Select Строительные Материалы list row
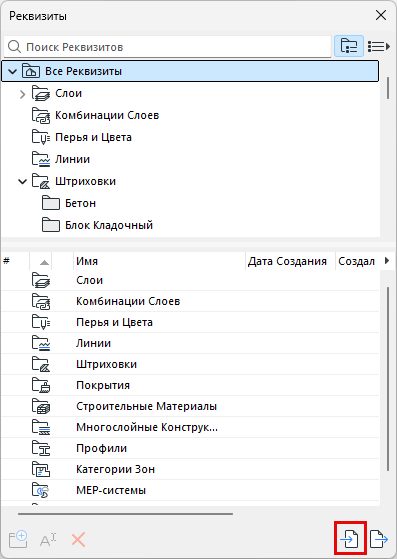Viewport: 397px width, 559px height. (190, 406)
